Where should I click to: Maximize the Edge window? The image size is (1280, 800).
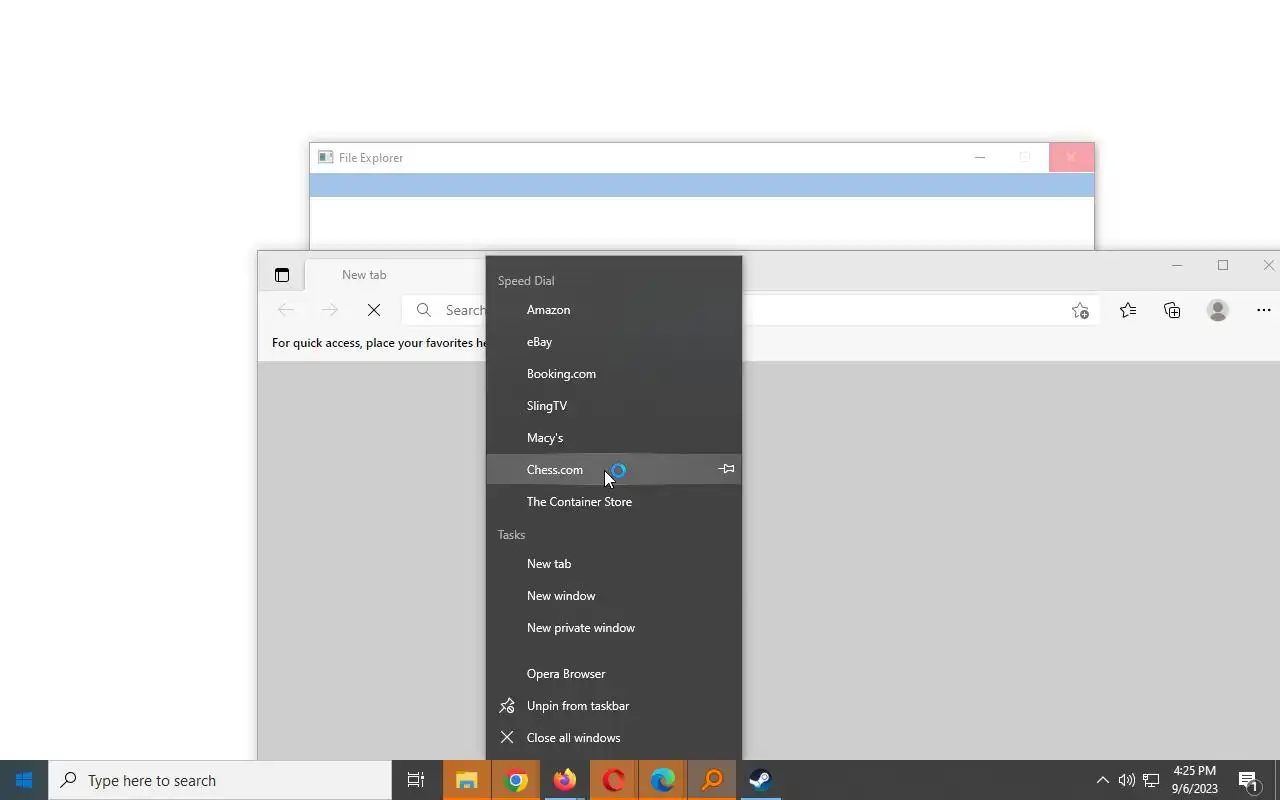pyautogui.click(x=1223, y=265)
